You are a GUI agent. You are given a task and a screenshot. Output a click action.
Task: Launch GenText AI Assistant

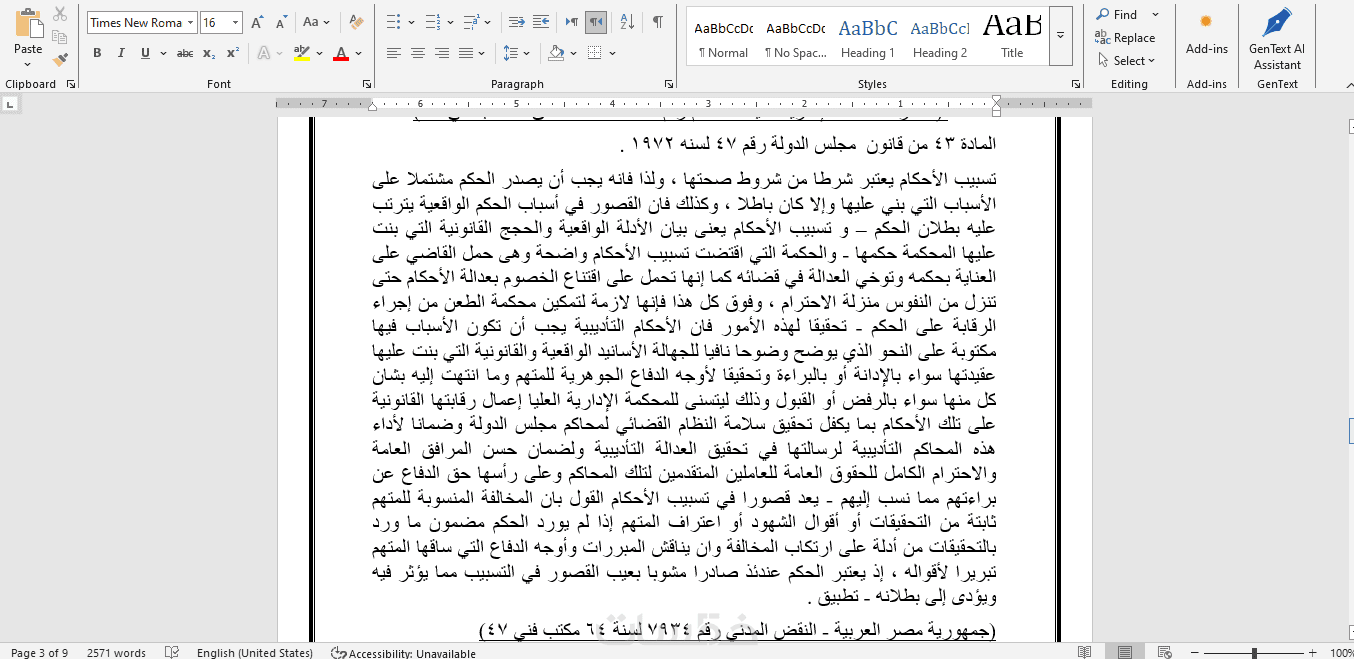click(1277, 39)
